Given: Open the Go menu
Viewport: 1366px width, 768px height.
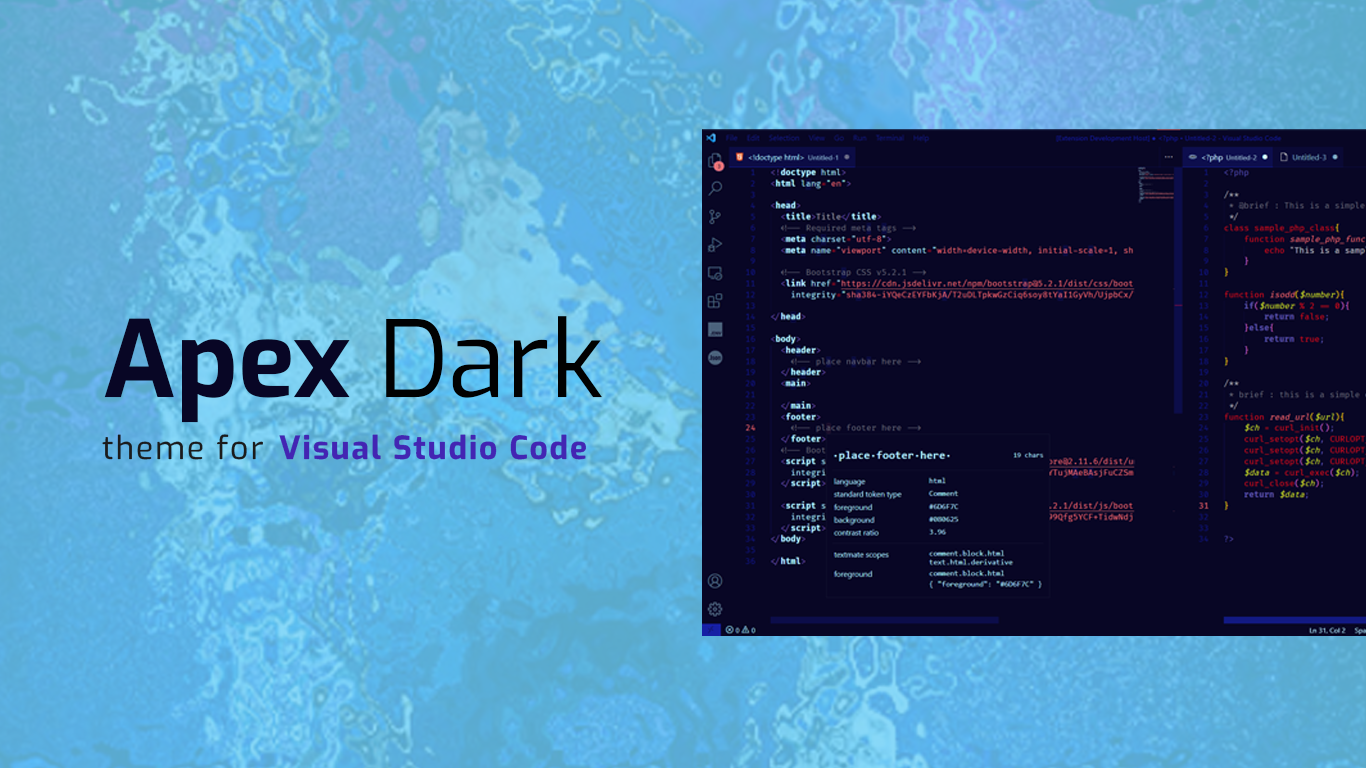Looking at the screenshot, I should pyautogui.click(x=840, y=137).
